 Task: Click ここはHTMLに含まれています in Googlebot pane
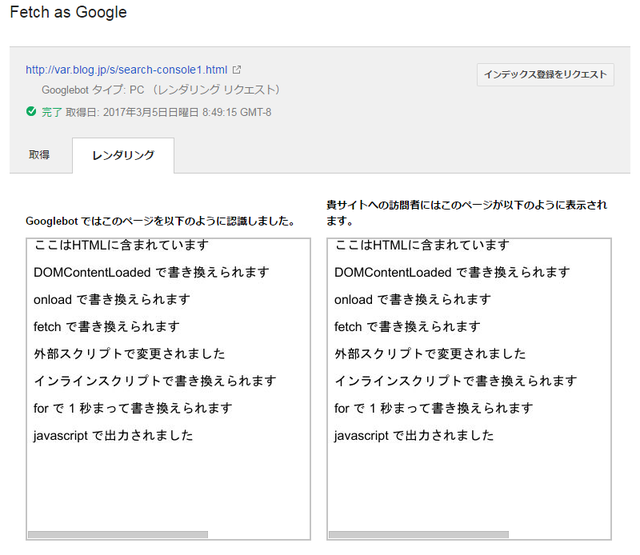(121, 245)
